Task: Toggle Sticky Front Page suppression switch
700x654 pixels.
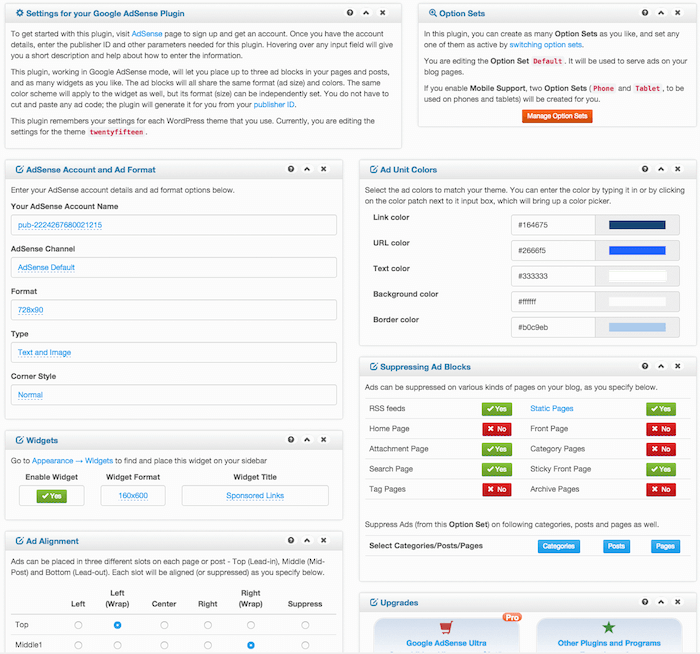Action: tap(661, 469)
